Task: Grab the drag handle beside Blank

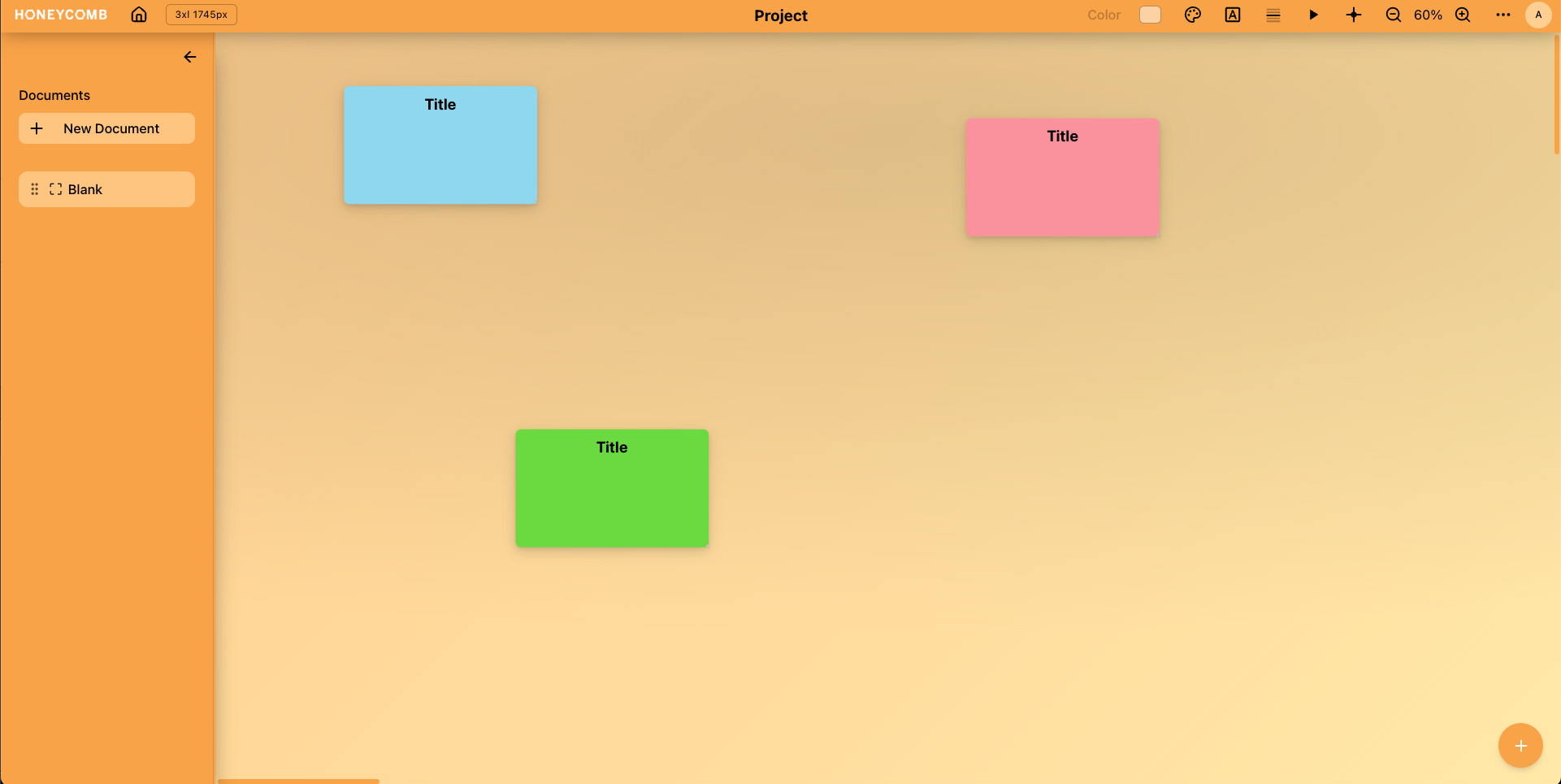Action: click(34, 189)
